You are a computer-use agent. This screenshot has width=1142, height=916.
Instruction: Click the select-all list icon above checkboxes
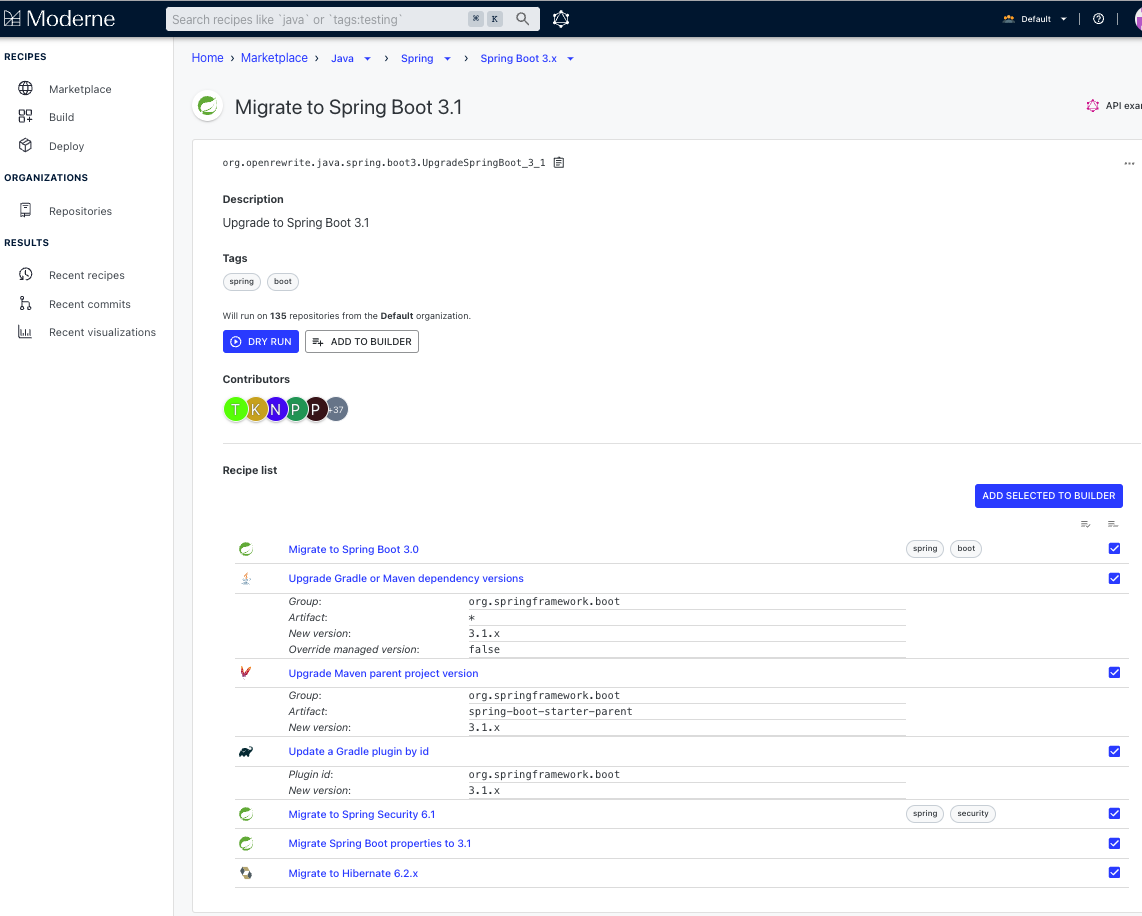pyautogui.click(x=1085, y=524)
